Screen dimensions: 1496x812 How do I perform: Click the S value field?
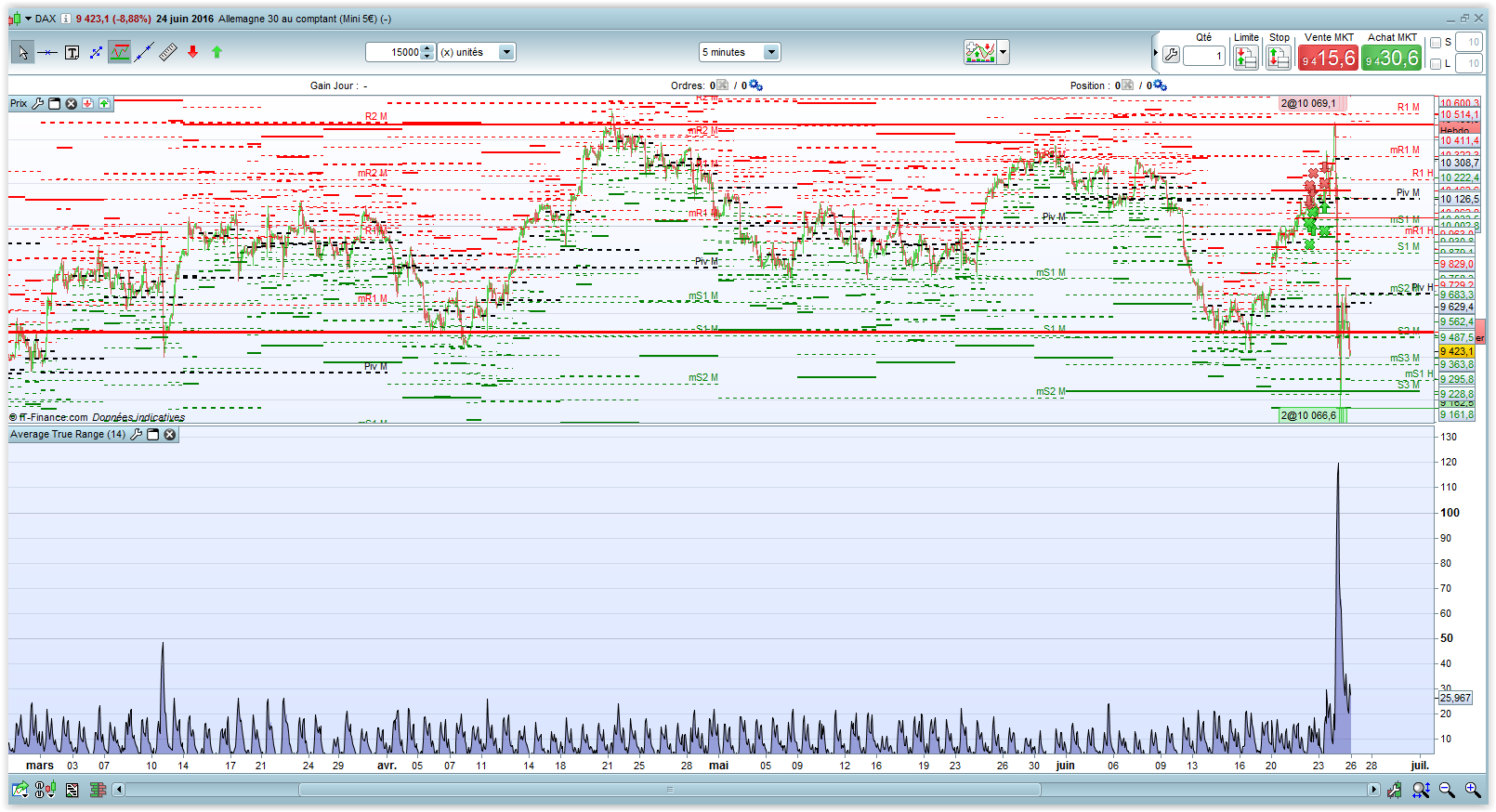click(x=1469, y=42)
